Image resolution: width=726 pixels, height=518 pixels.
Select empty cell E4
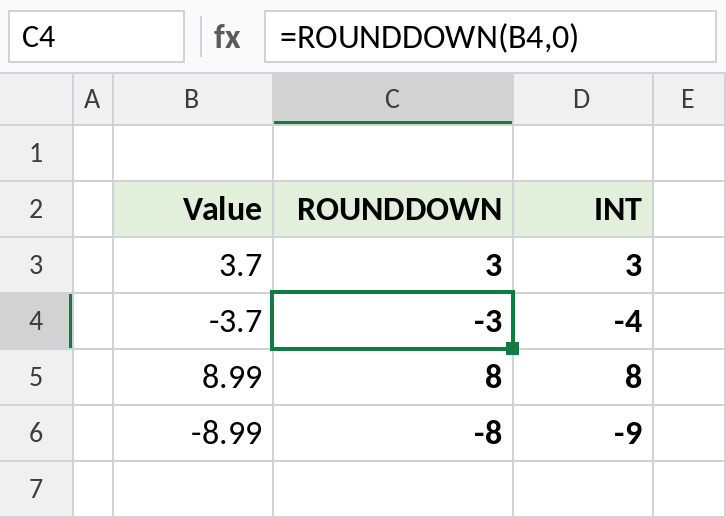click(x=689, y=321)
